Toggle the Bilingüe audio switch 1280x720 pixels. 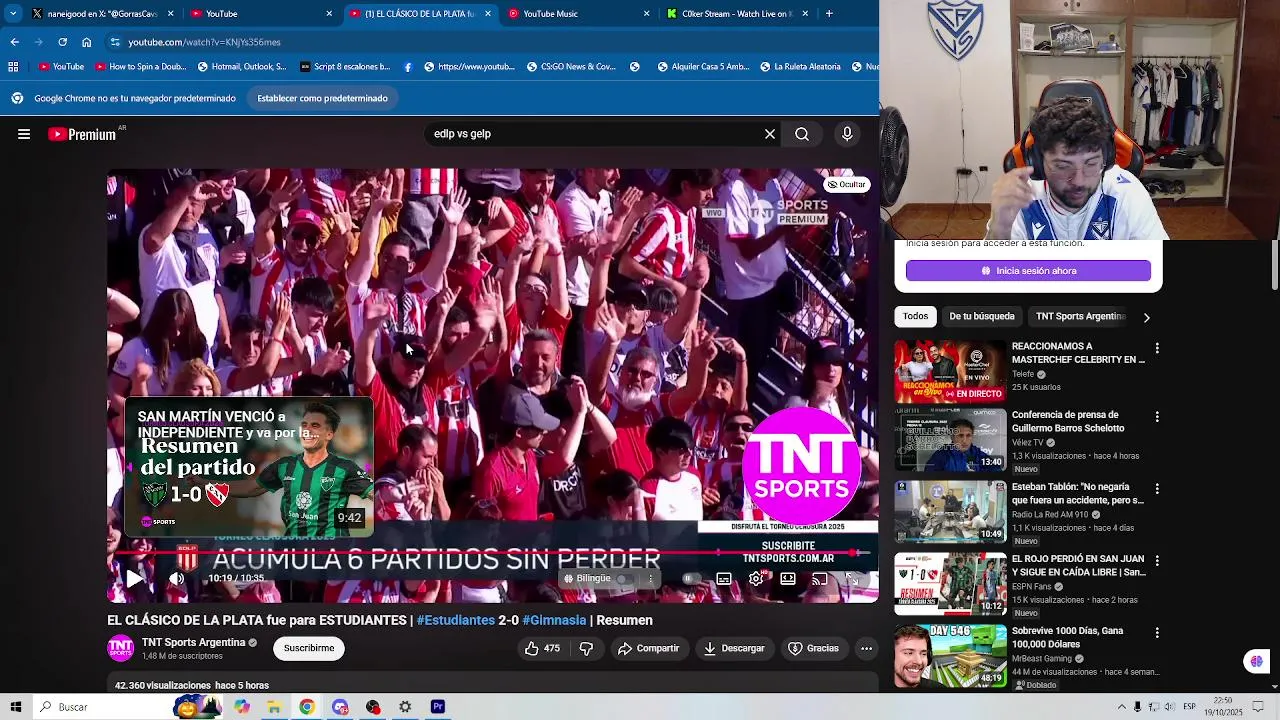623,578
